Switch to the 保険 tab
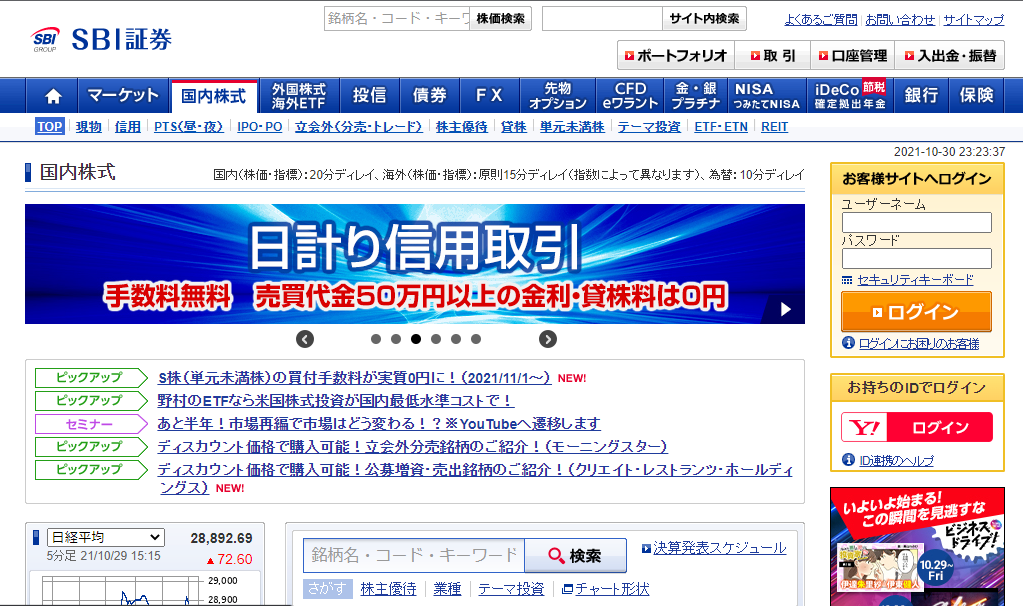The width and height of the screenshot is (1023, 606). pyautogui.click(x=976, y=96)
